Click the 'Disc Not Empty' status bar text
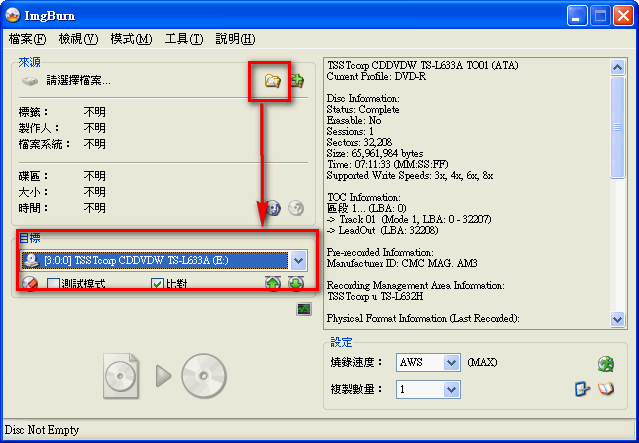Image resolution: width=639 pixels, height=443 pixels. (x=42, y=430)
